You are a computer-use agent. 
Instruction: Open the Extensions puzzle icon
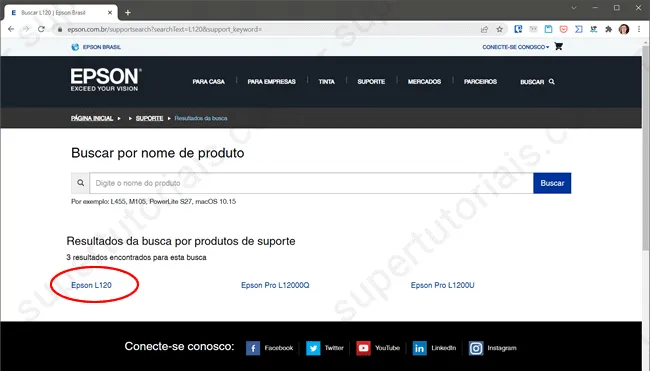609,29
